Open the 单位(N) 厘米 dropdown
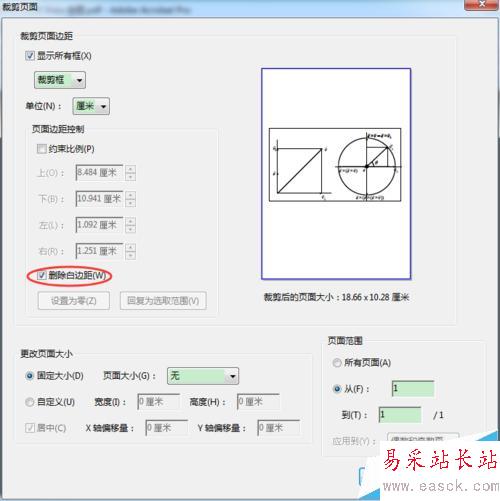This screenshot has width=500, height=501. pos(91,106)
